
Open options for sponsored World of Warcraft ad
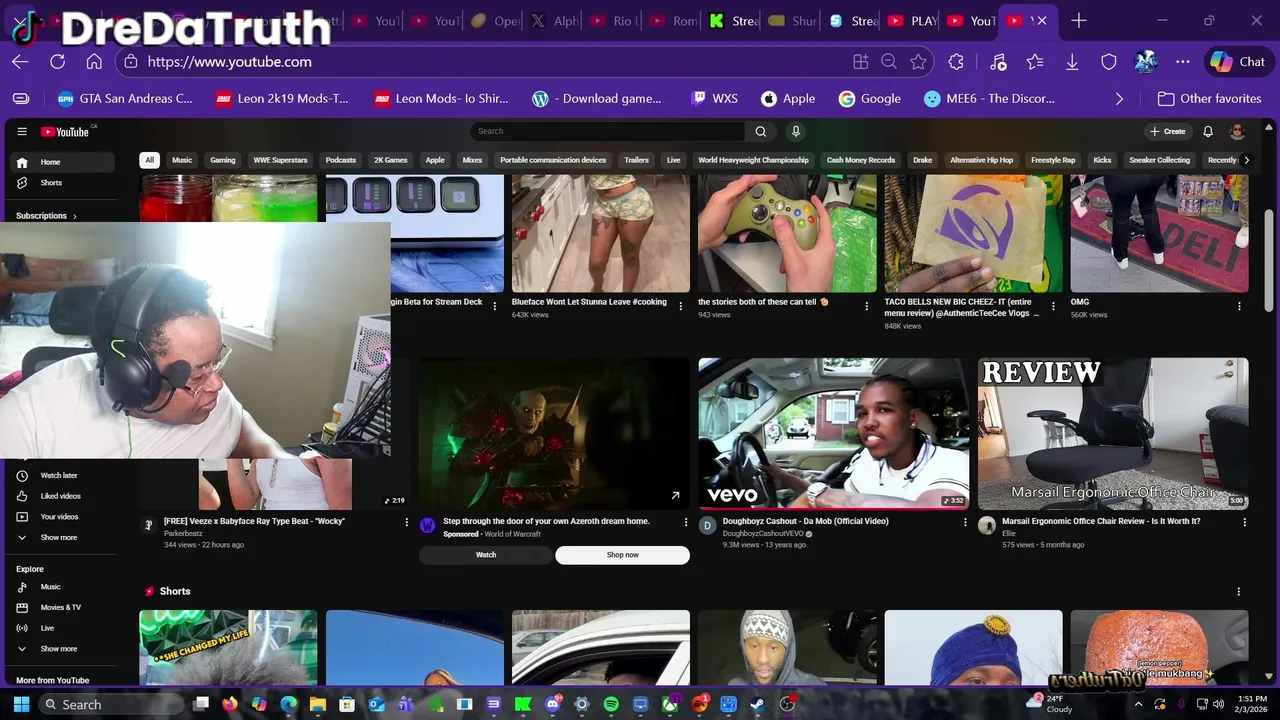(x=686, y=522)
